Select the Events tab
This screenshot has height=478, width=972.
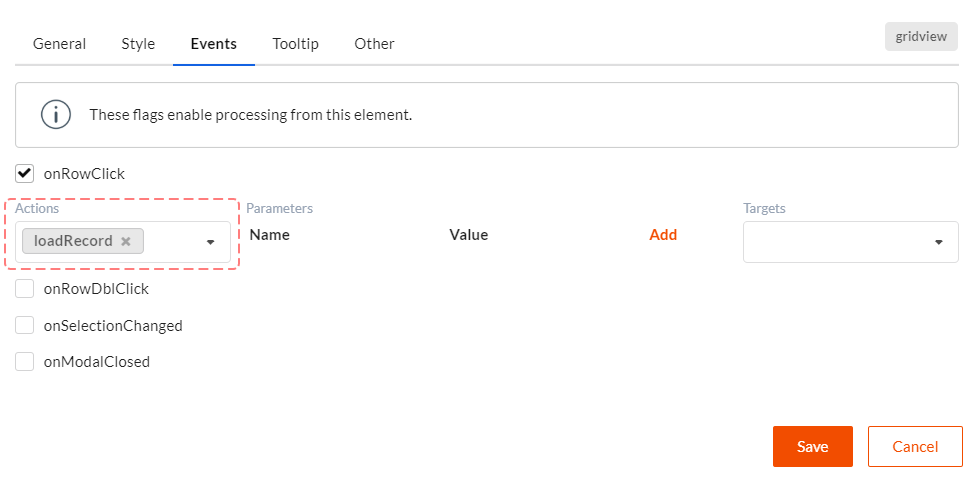(214, 44)
